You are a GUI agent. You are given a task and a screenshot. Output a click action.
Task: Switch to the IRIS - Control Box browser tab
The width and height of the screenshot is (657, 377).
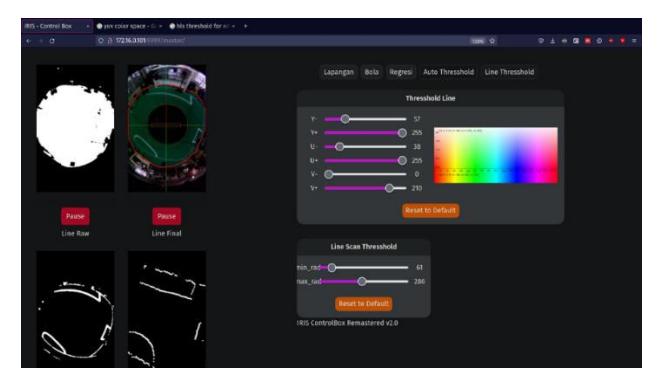[x=57, y=26]
